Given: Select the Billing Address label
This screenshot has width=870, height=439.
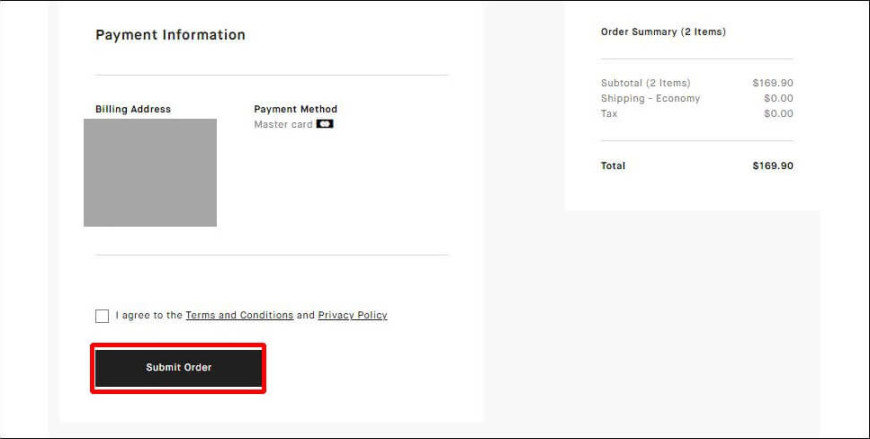Looking at the screenshot, I should click(133, 109).
